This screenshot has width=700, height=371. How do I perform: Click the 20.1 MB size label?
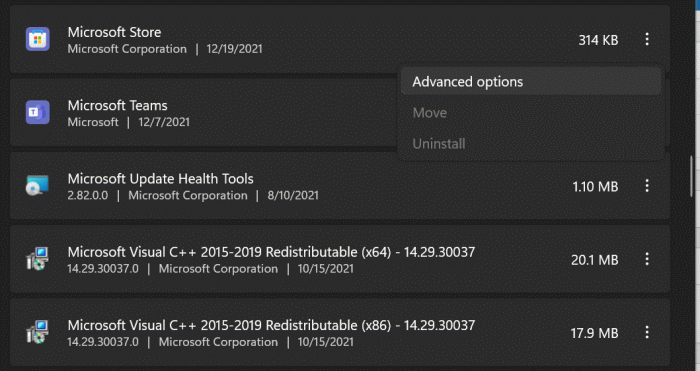click(595, 260)
